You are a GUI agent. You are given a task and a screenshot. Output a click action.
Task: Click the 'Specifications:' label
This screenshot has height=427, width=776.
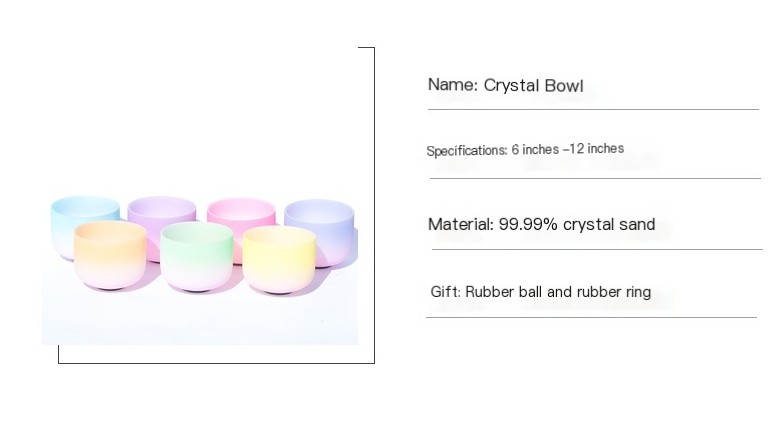click(467, 150)
